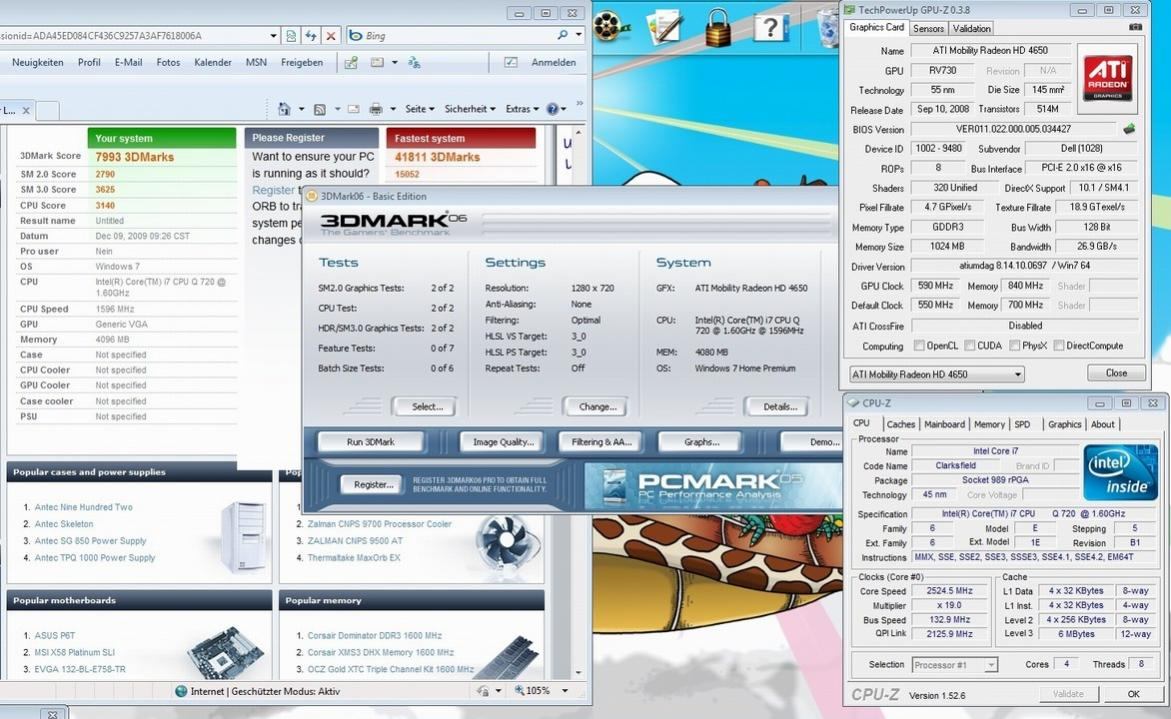This screenshot has height=719, width=1171.
Task: Open the zoom level dropdown arrow at 105%
Action: point(565,691)
